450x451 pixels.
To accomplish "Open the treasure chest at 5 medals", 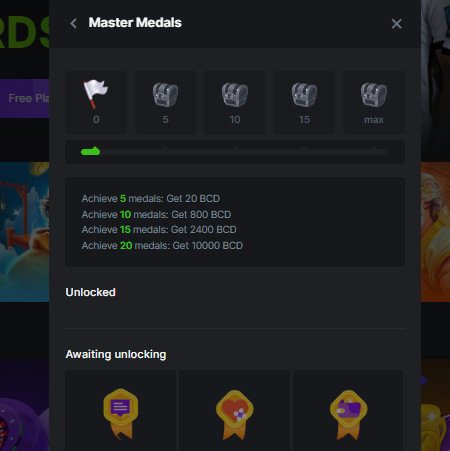I will coord(165,95).
